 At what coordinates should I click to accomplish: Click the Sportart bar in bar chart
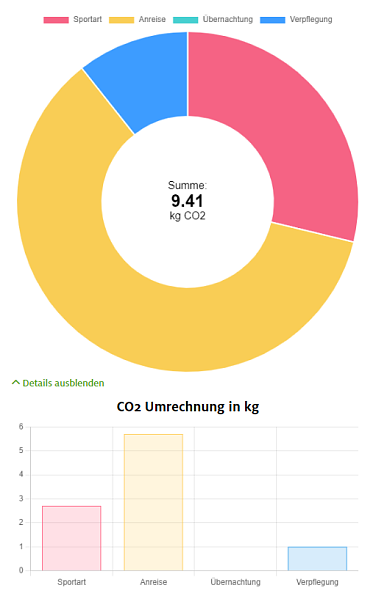[71, 538]
